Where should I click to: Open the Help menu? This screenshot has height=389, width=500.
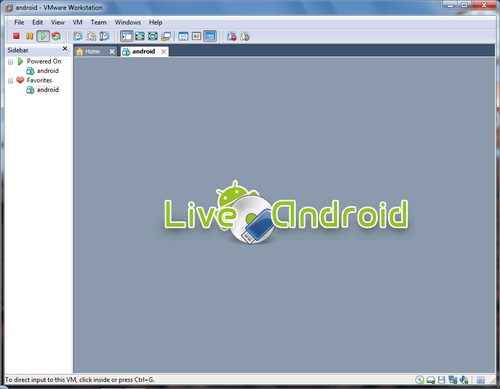click(x=155, y=22)
